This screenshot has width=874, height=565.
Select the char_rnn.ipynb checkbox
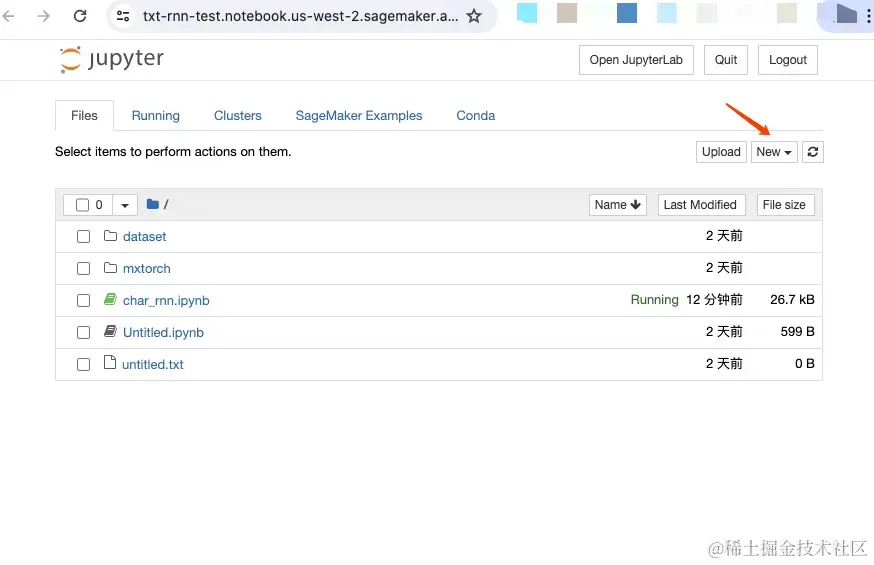[x=84, y=301]
